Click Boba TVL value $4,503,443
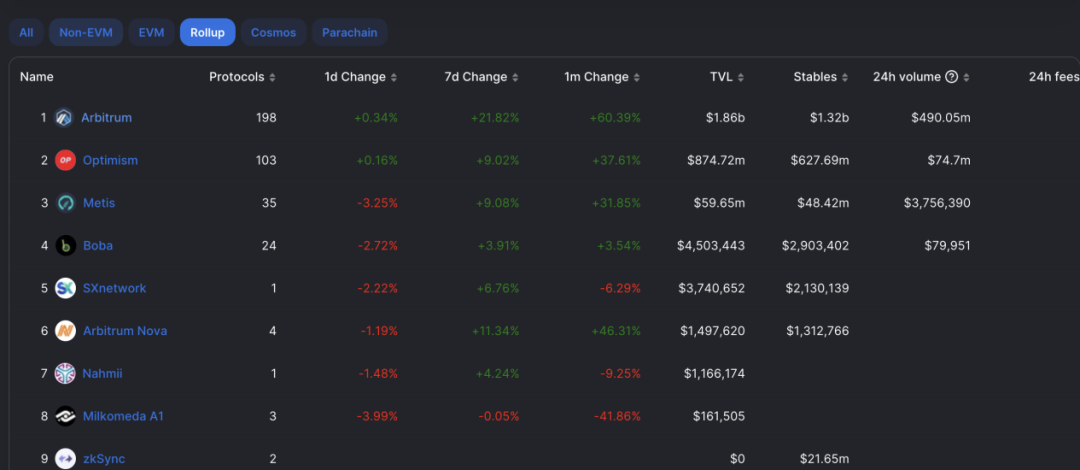This screenshot has width=1080, height=470. point(712,246)
